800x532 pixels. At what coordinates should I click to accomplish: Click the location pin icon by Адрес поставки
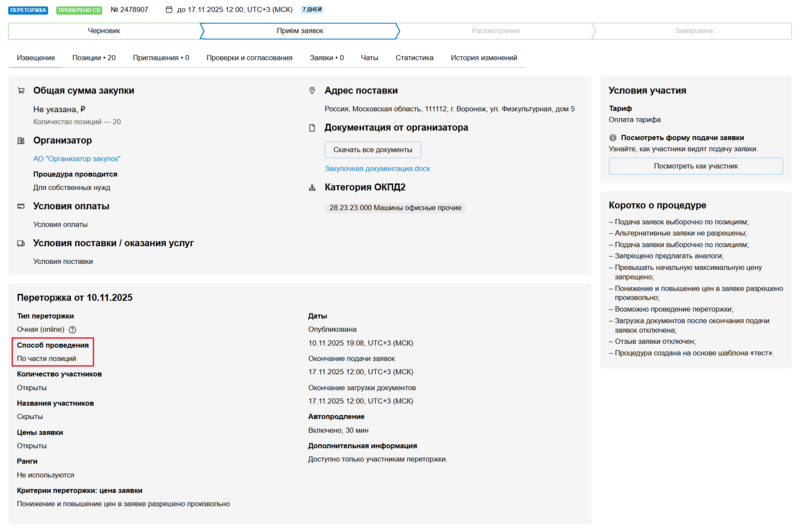313,91
